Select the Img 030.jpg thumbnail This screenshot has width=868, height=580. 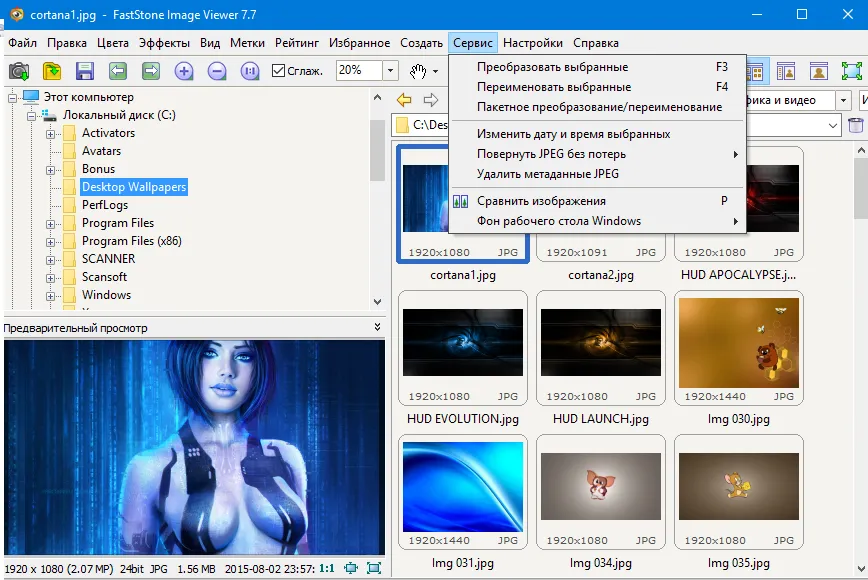tap(738, 348)
